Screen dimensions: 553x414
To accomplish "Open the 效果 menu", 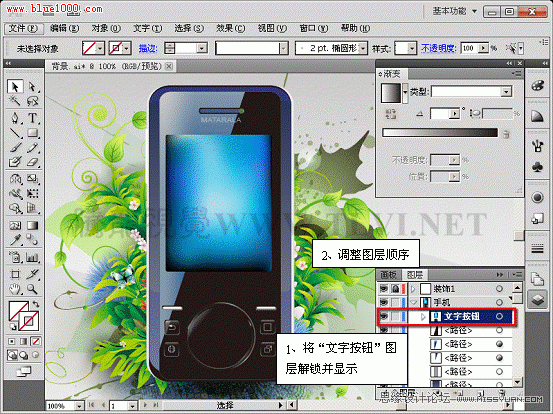I will (230, 28).
